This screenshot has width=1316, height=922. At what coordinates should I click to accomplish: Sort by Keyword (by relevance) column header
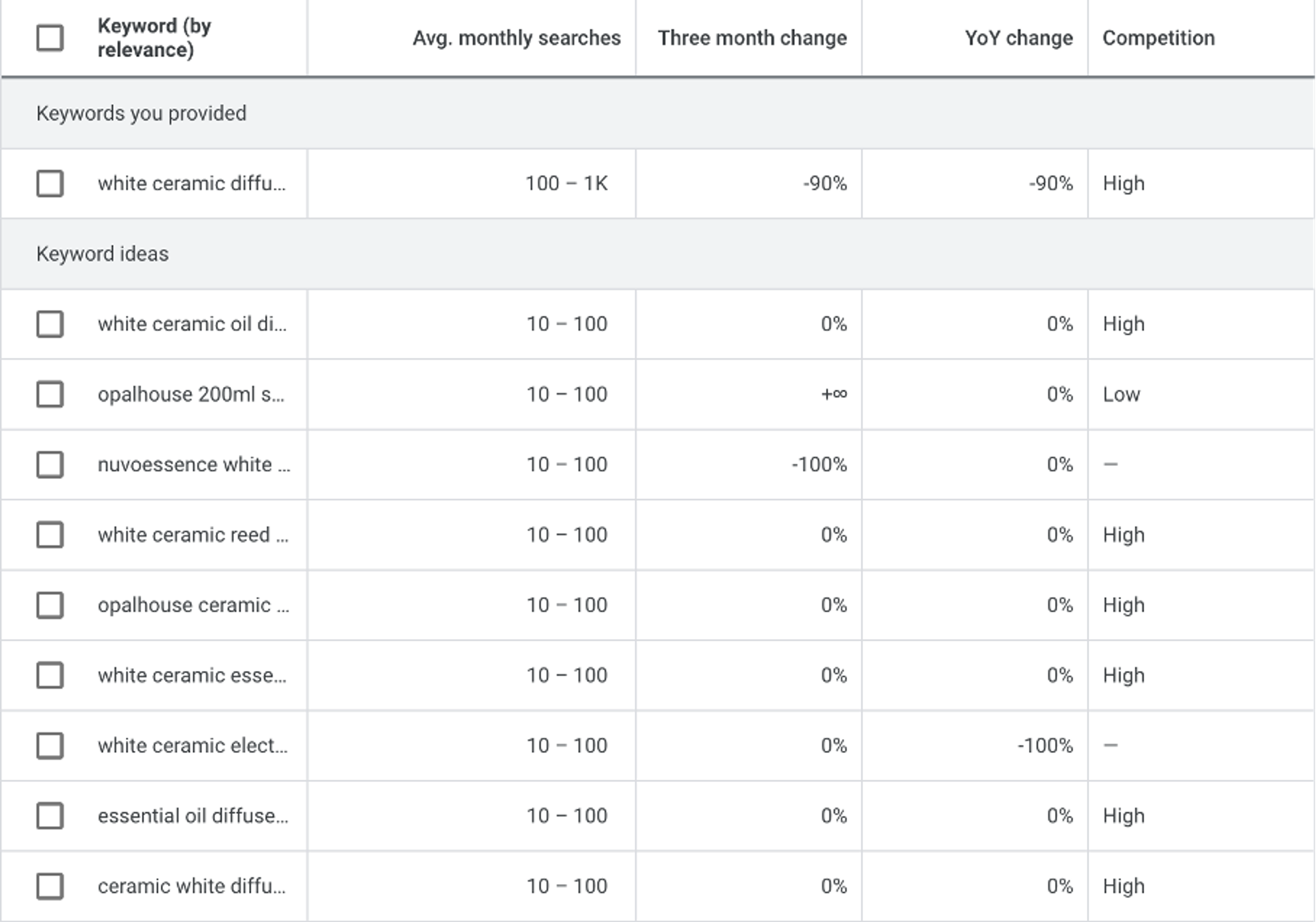pyautogui.click(x=154, y=38)
